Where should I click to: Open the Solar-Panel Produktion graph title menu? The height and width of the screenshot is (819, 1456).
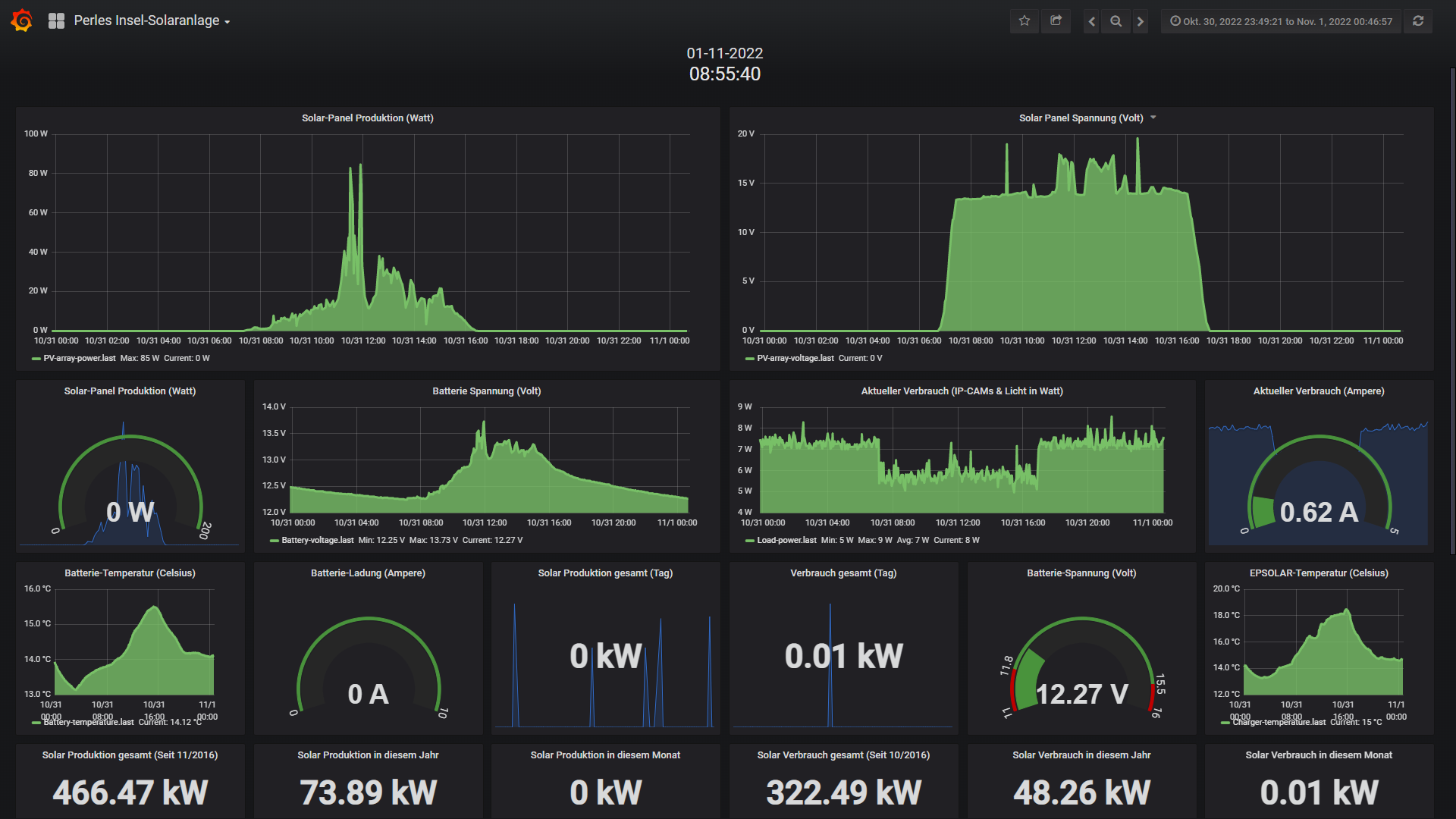367,118
